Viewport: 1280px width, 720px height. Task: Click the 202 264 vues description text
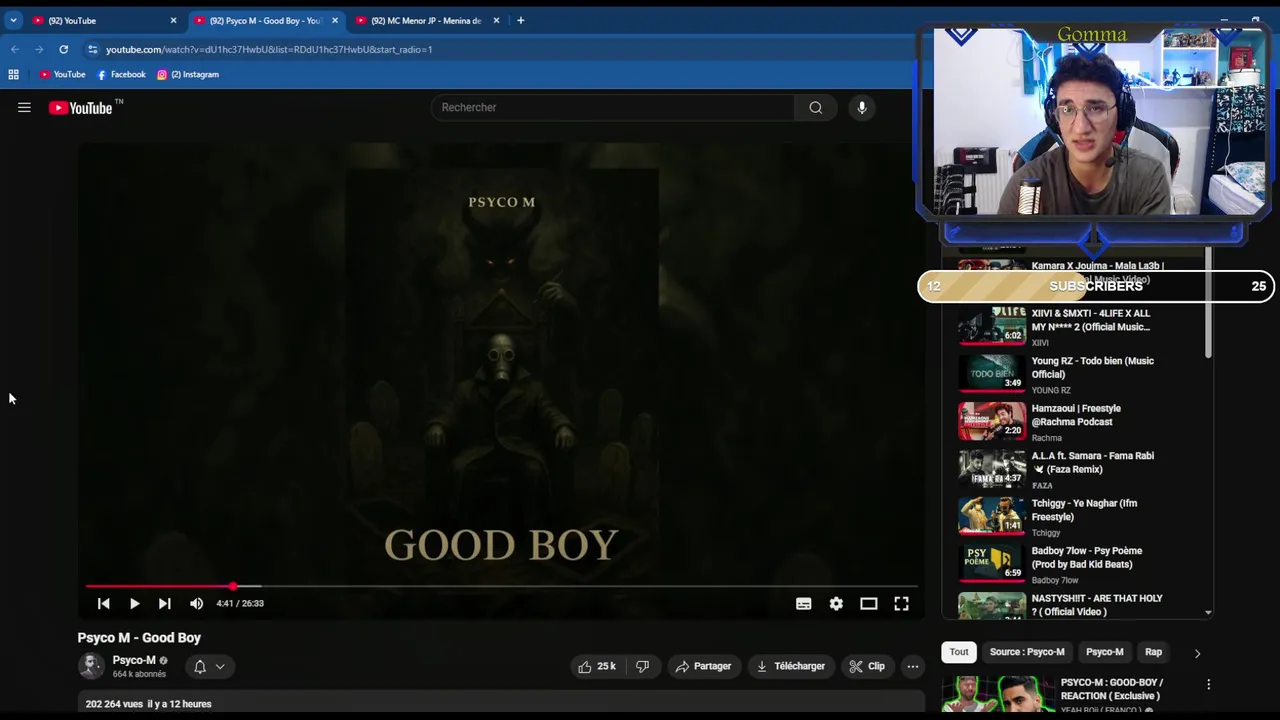click(x=148, y=704)
